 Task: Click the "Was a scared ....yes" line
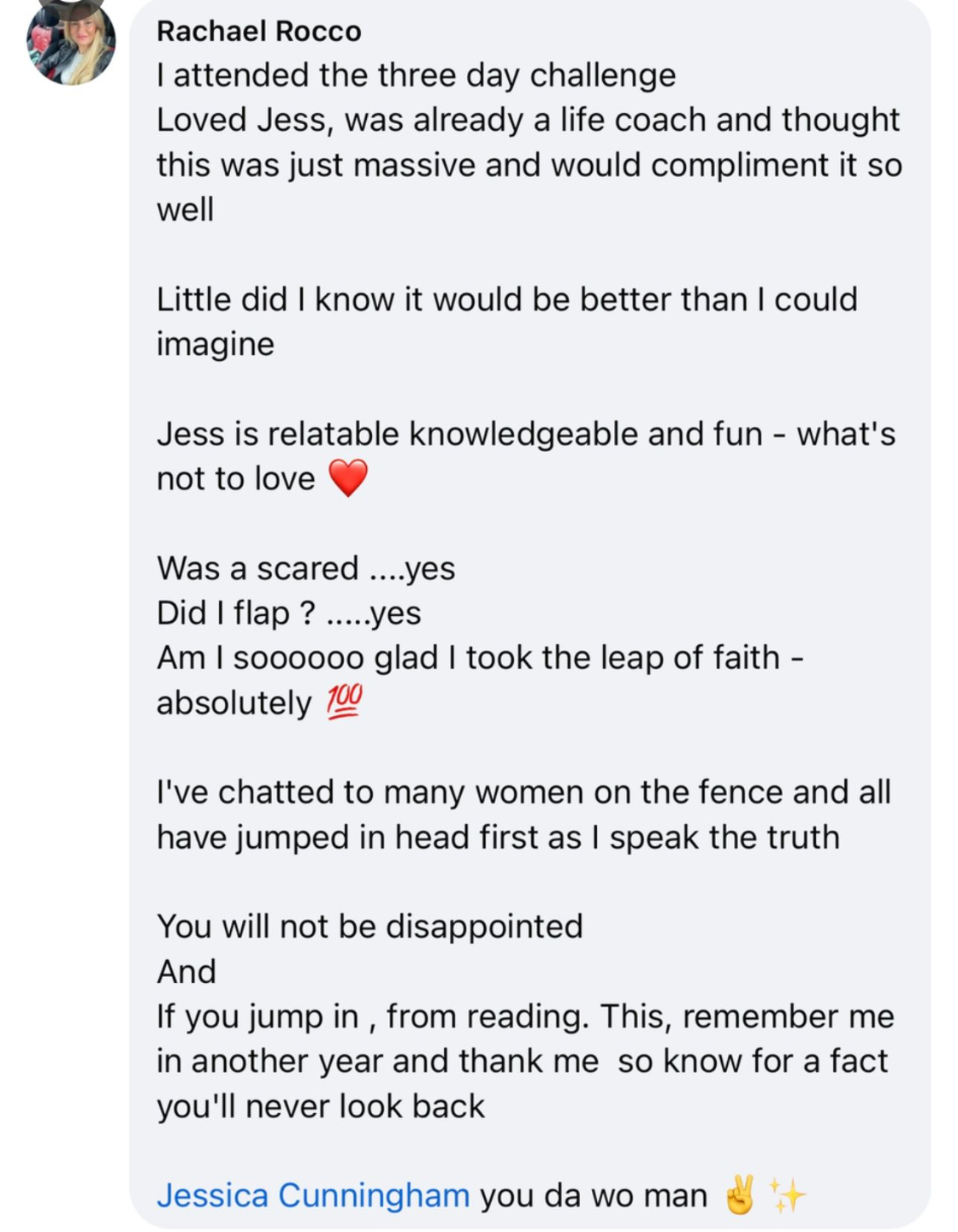[305, 568]
